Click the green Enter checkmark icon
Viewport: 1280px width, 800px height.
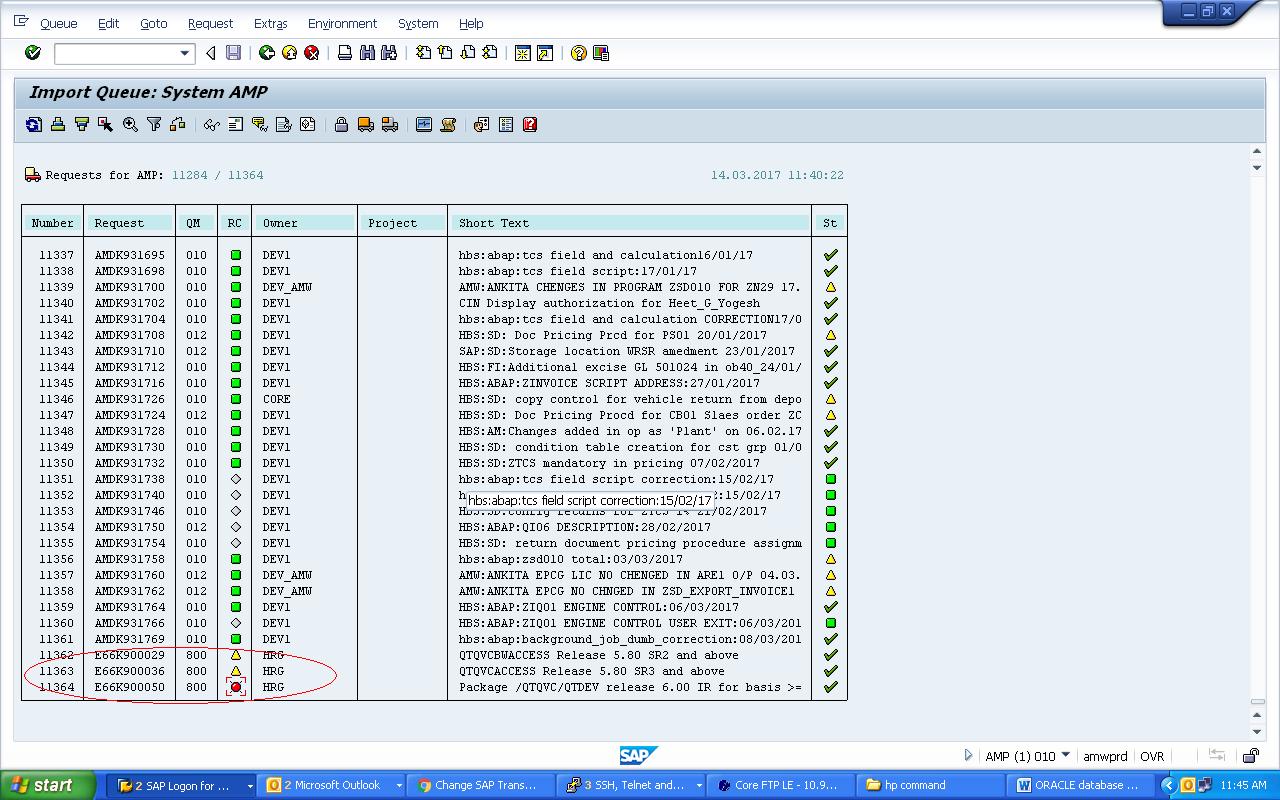[33, 53]
